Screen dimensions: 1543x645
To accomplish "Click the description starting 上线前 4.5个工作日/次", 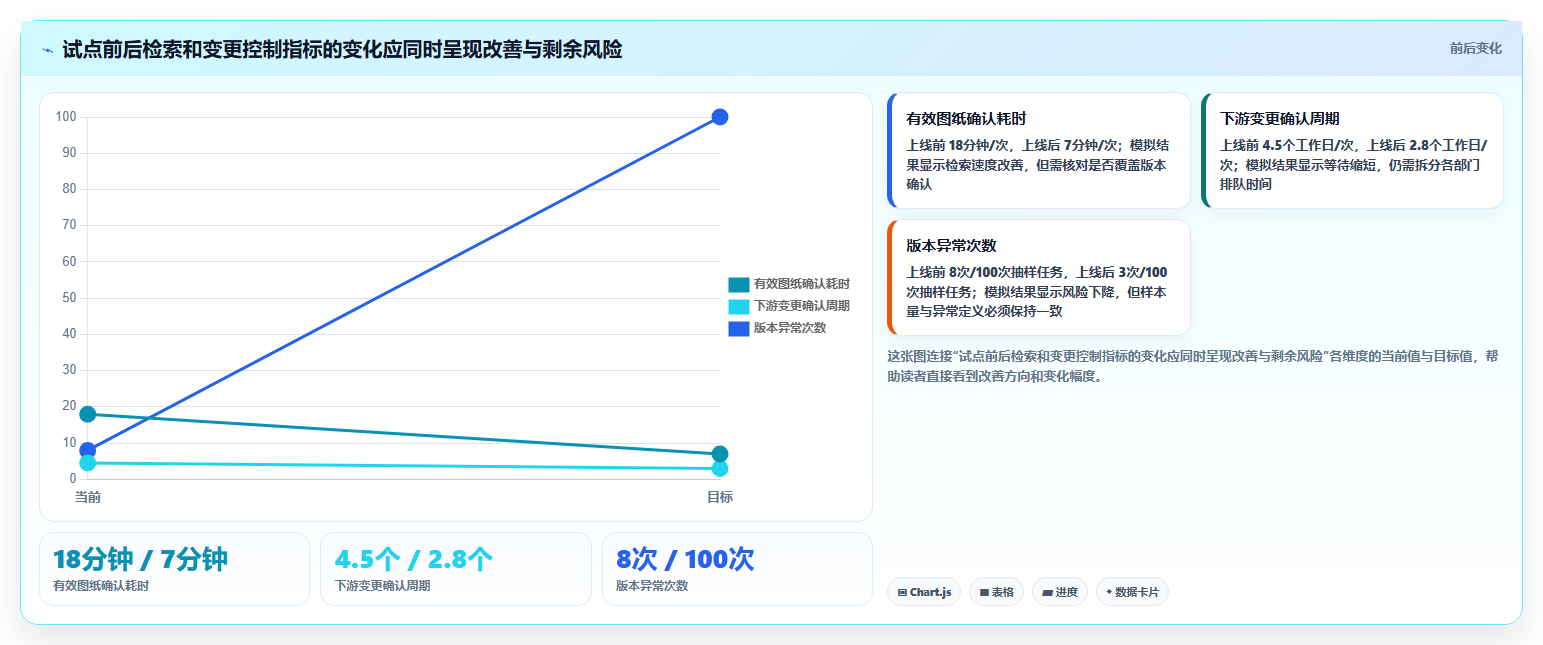I will (x=1354, y=164).
